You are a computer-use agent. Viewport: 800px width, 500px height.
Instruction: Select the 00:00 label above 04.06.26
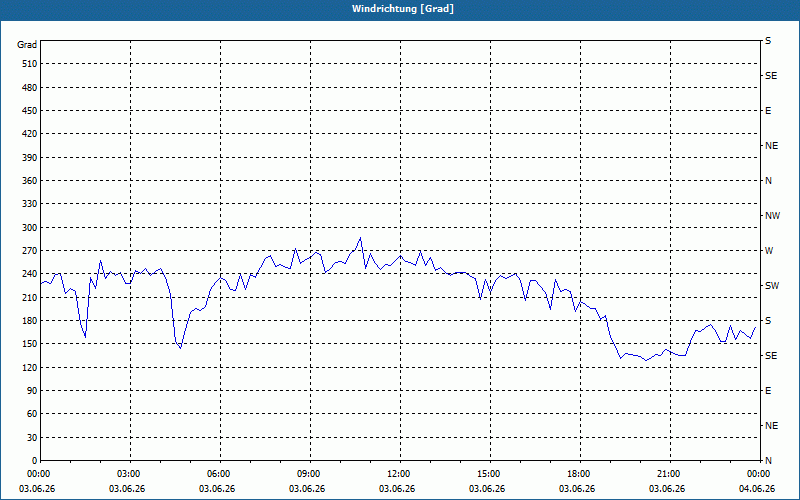coord(759,474)
